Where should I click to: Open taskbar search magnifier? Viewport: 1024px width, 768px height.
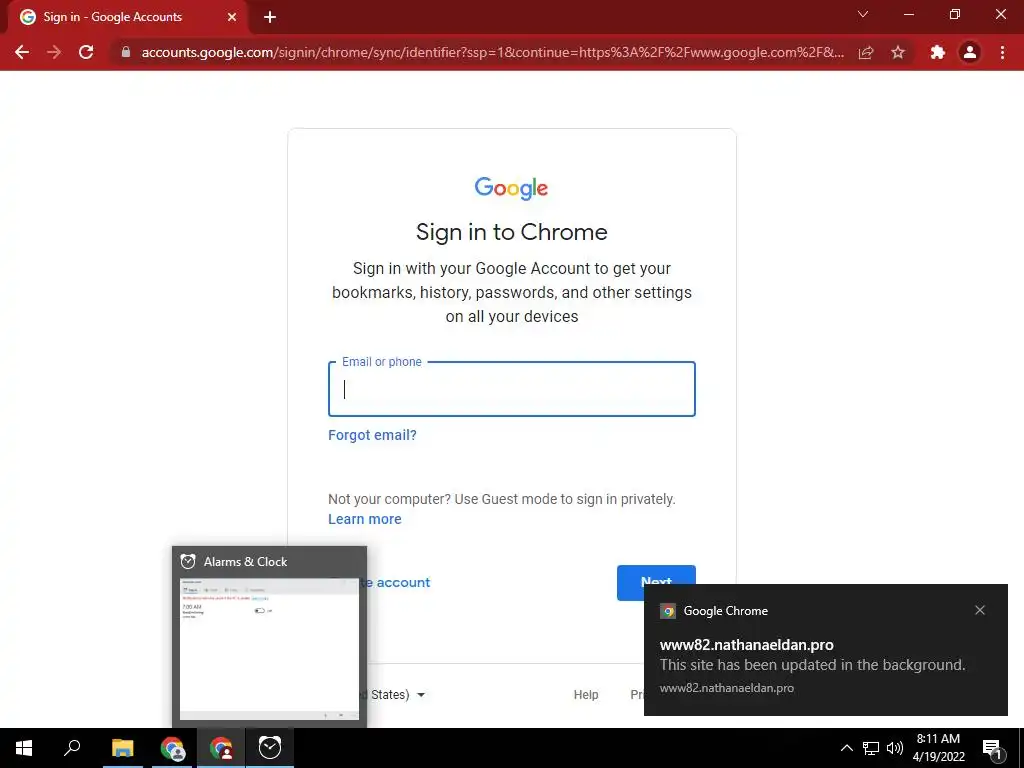(72, 748)
